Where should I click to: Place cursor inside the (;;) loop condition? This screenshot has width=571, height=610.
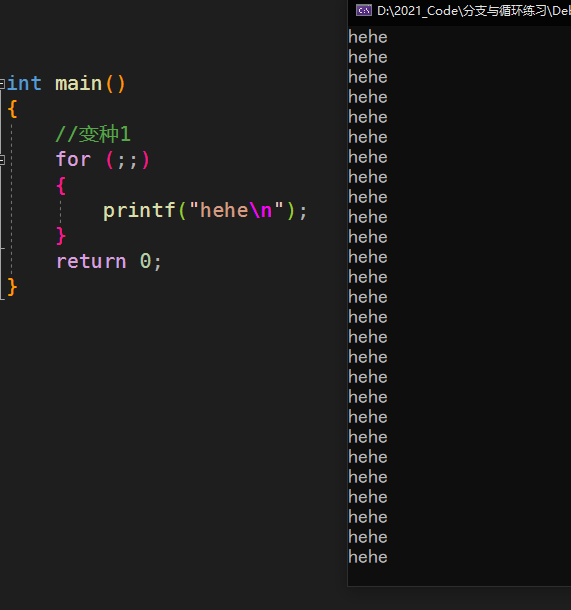[x=127, y=160]
